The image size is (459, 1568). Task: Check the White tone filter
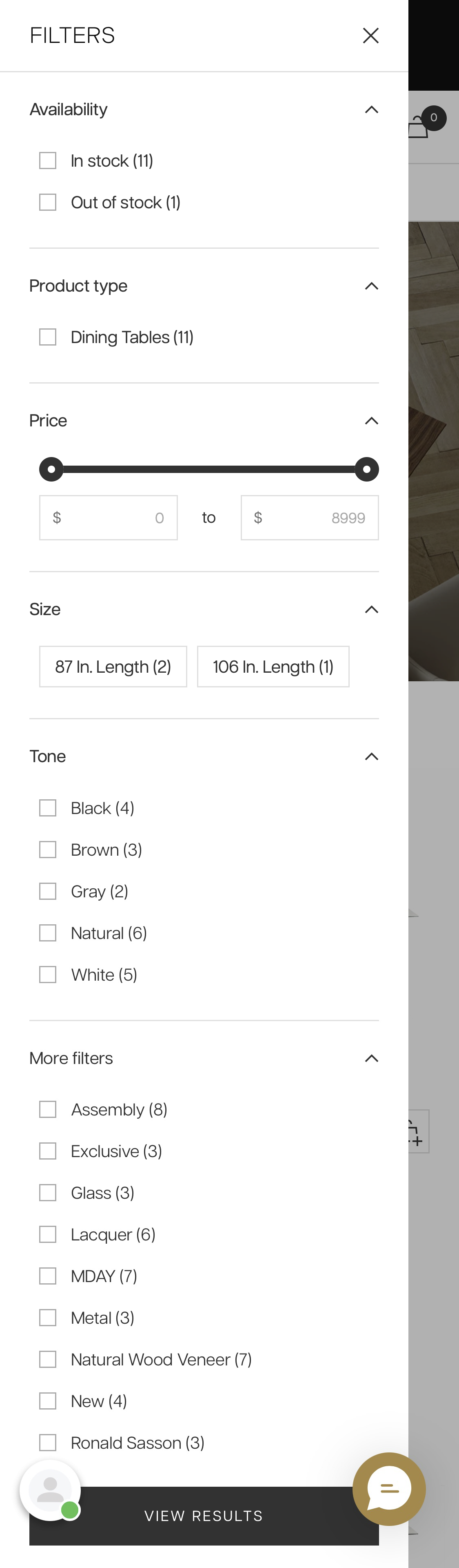(47, 974)
